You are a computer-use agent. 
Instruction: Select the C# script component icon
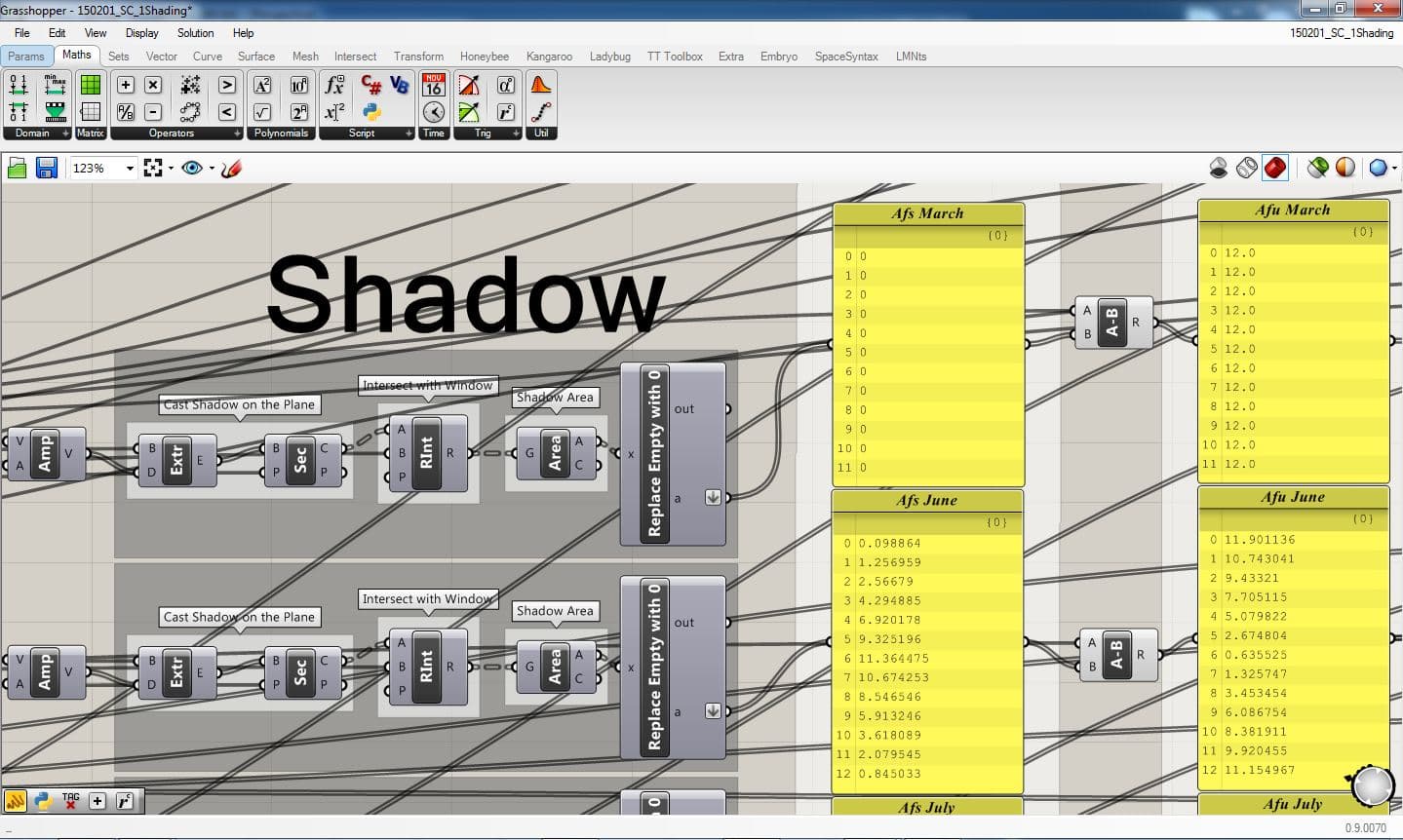(370, 86)
